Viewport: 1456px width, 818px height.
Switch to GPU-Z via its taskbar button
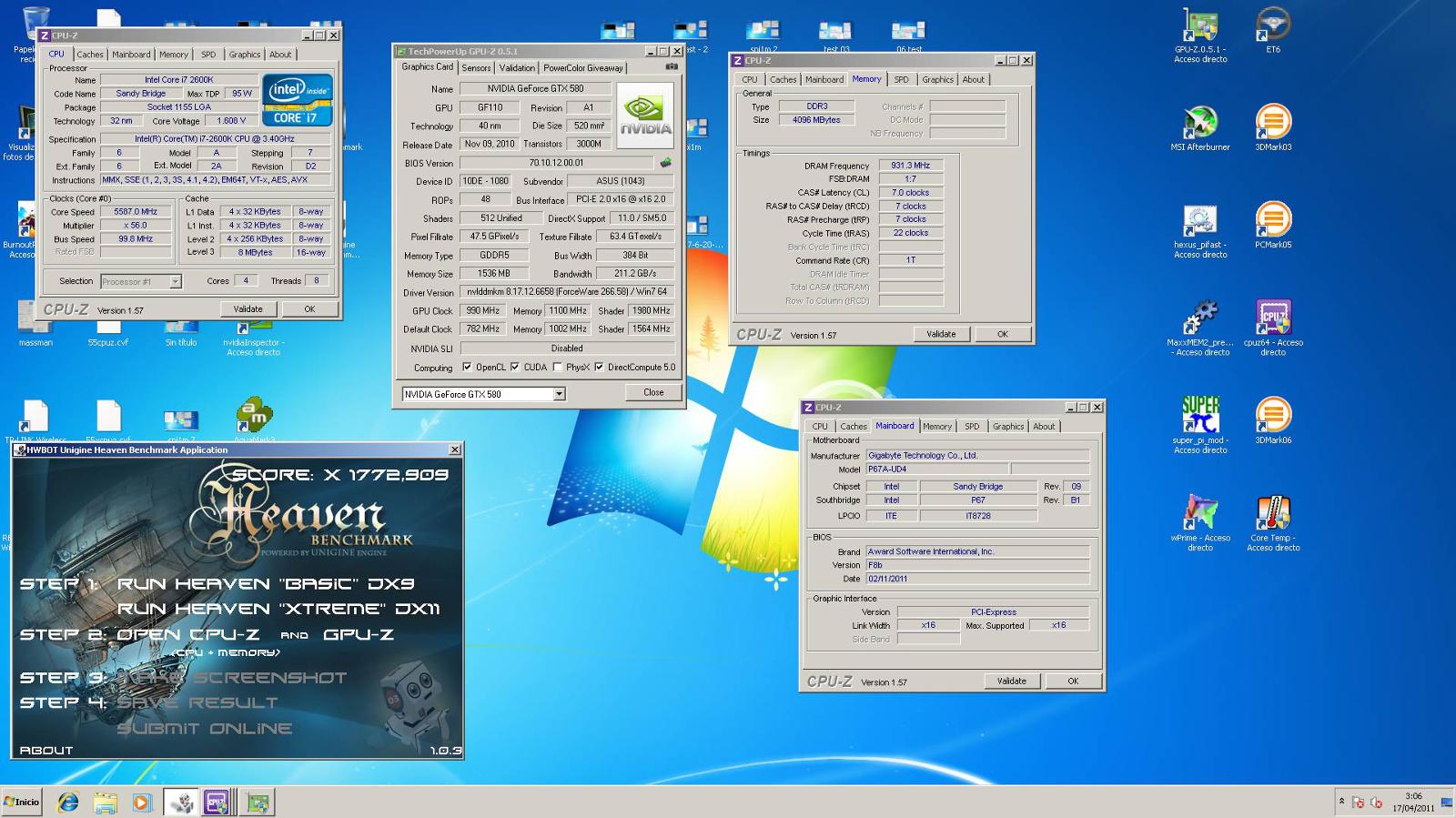click(x=258, y=803)
